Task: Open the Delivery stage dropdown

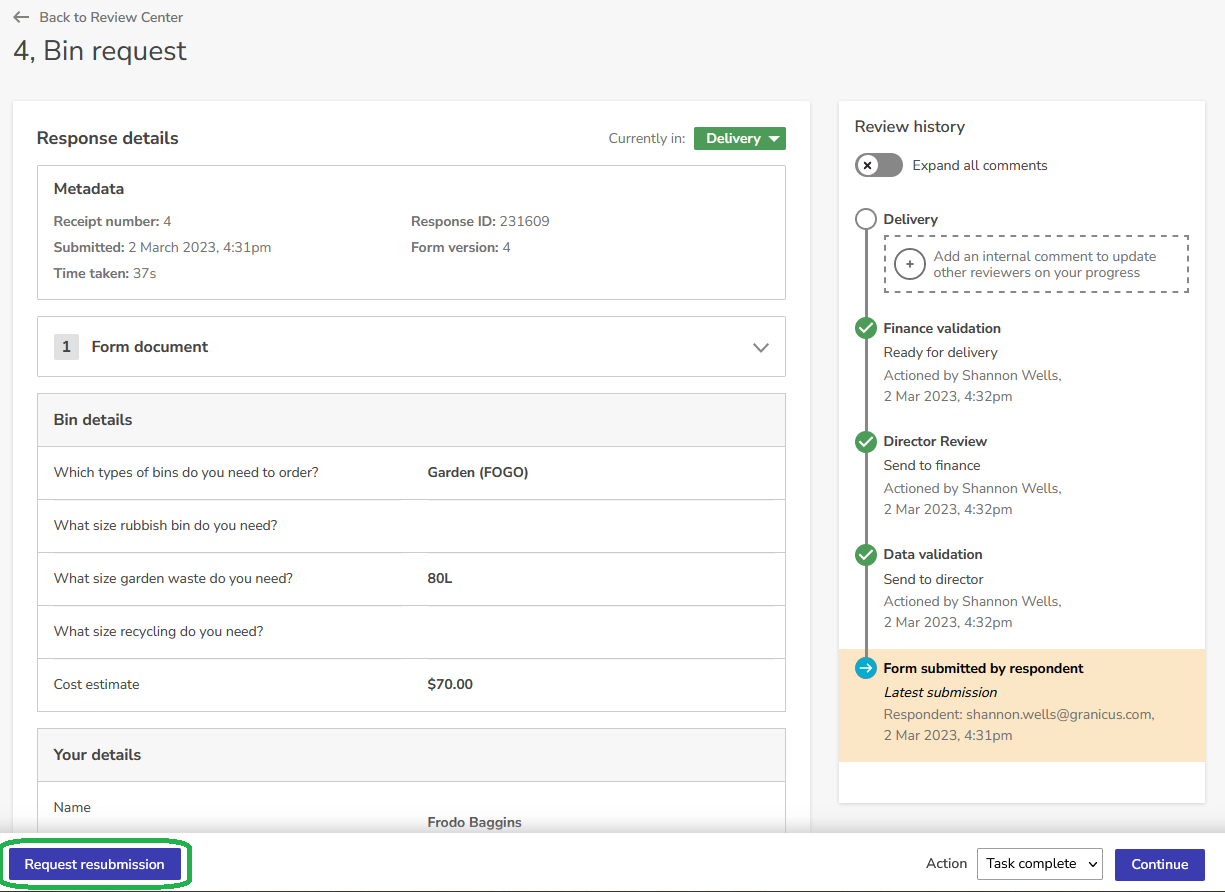Action: pyautogui.click(x=740, y=139)
